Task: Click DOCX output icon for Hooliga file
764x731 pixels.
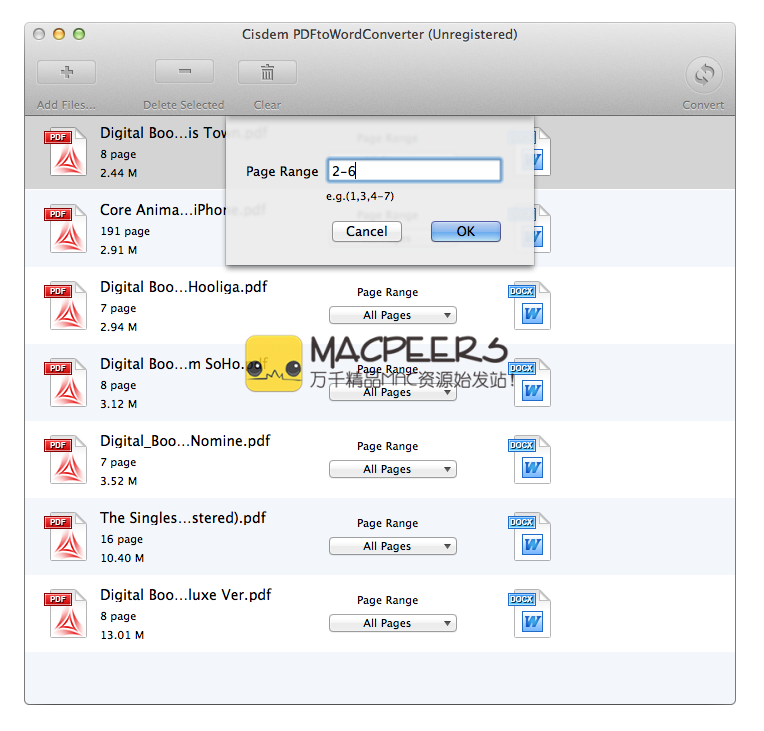Action: (531, 306)
